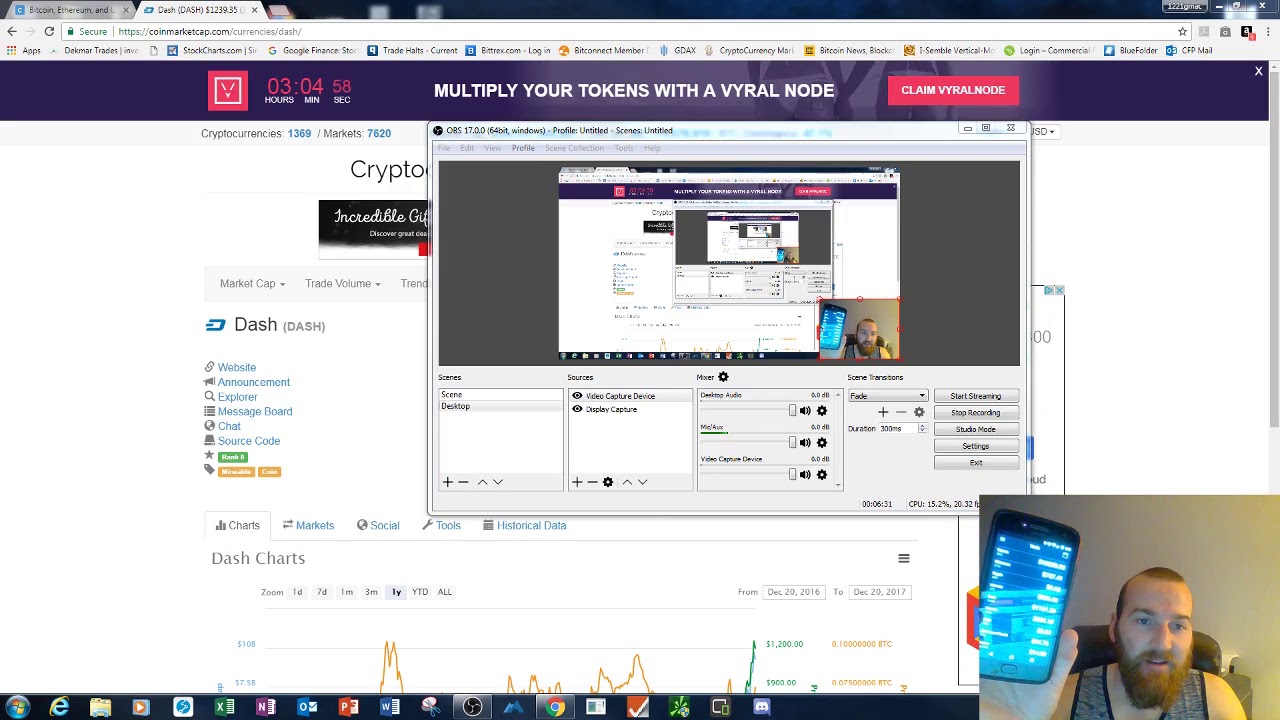Select YTD chart zoom range
The width and height of the screenshot is (1280, 720).
tap(420, 592)
